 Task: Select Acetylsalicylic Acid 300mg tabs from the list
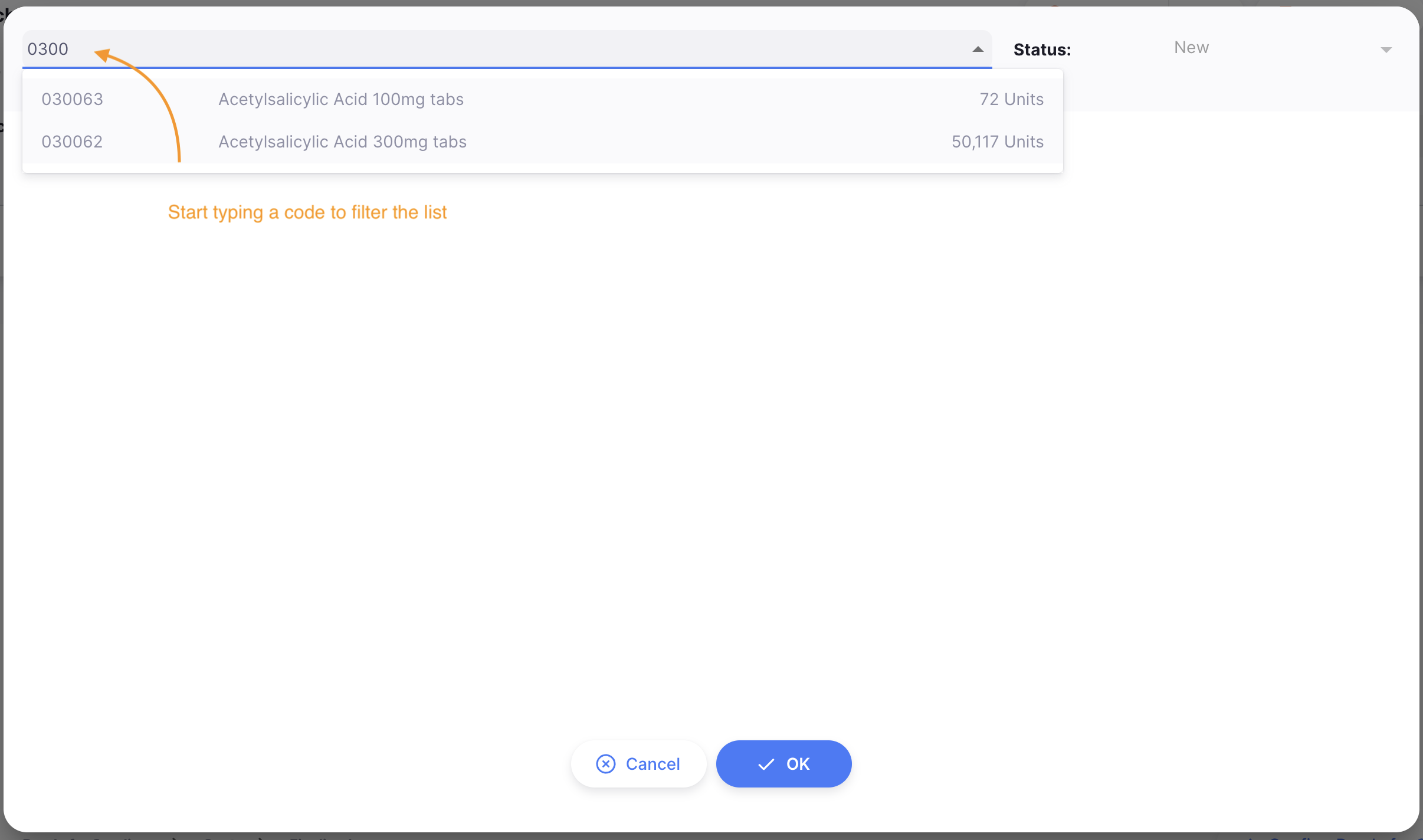click(x=342, y=142)
